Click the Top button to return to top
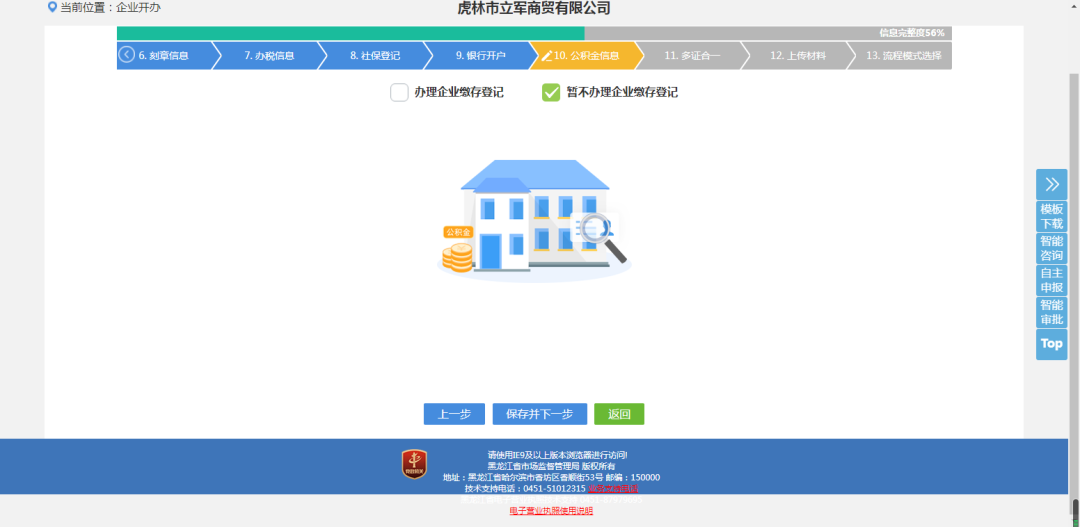Screen dimensions: 1080x527 pos(1051,344)
